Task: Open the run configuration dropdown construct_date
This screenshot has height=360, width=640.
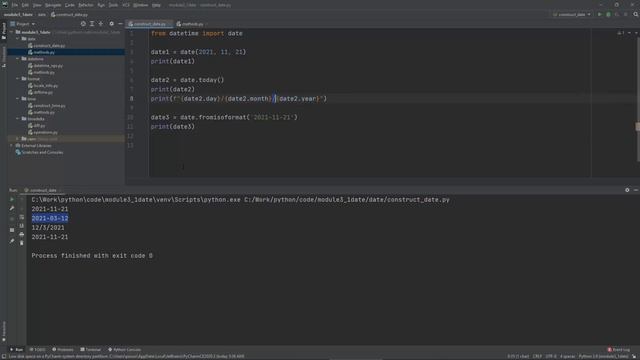Action: [x=571, y=14]
